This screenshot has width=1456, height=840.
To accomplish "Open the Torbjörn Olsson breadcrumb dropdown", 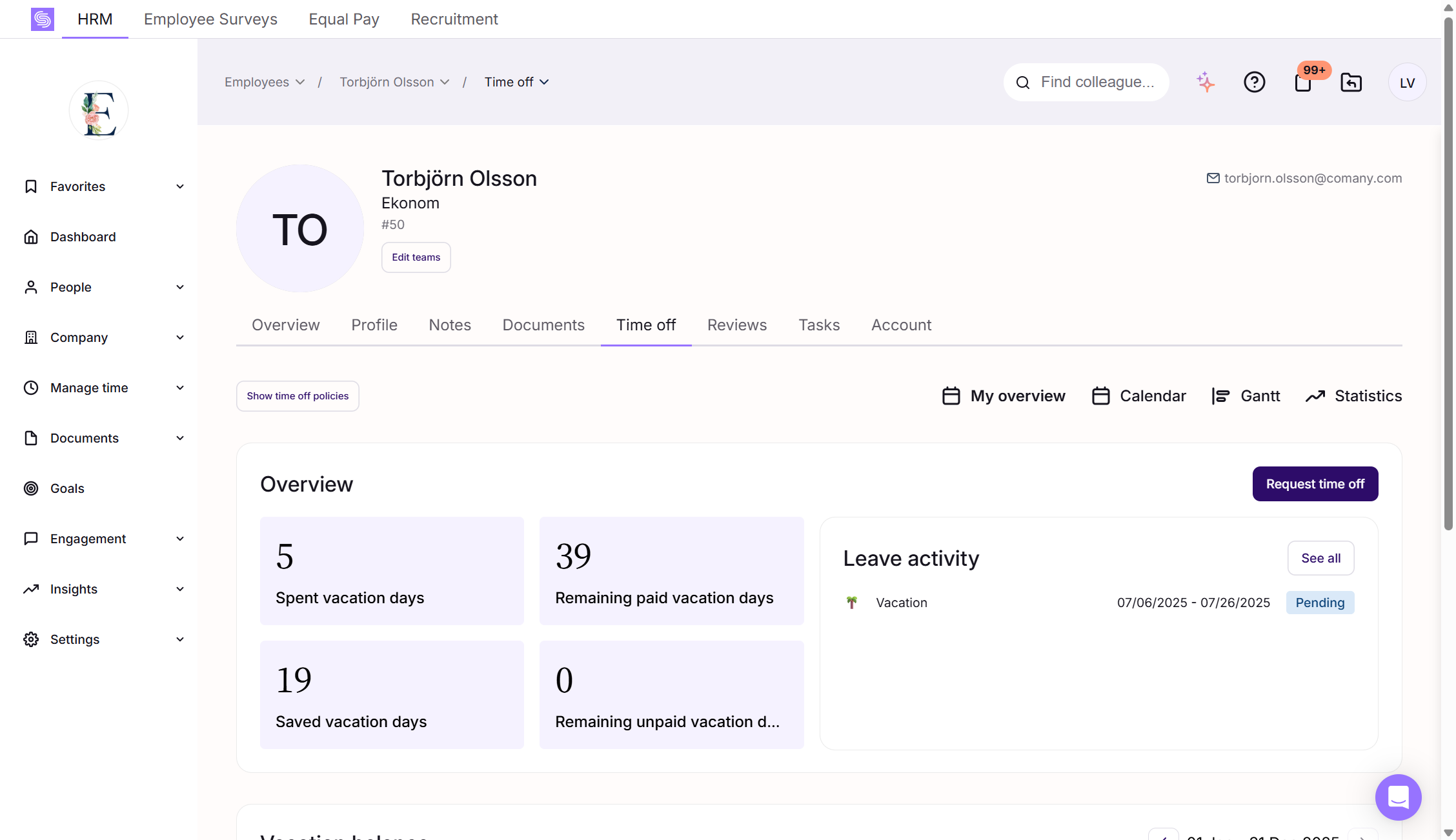I will coord(394,82).
